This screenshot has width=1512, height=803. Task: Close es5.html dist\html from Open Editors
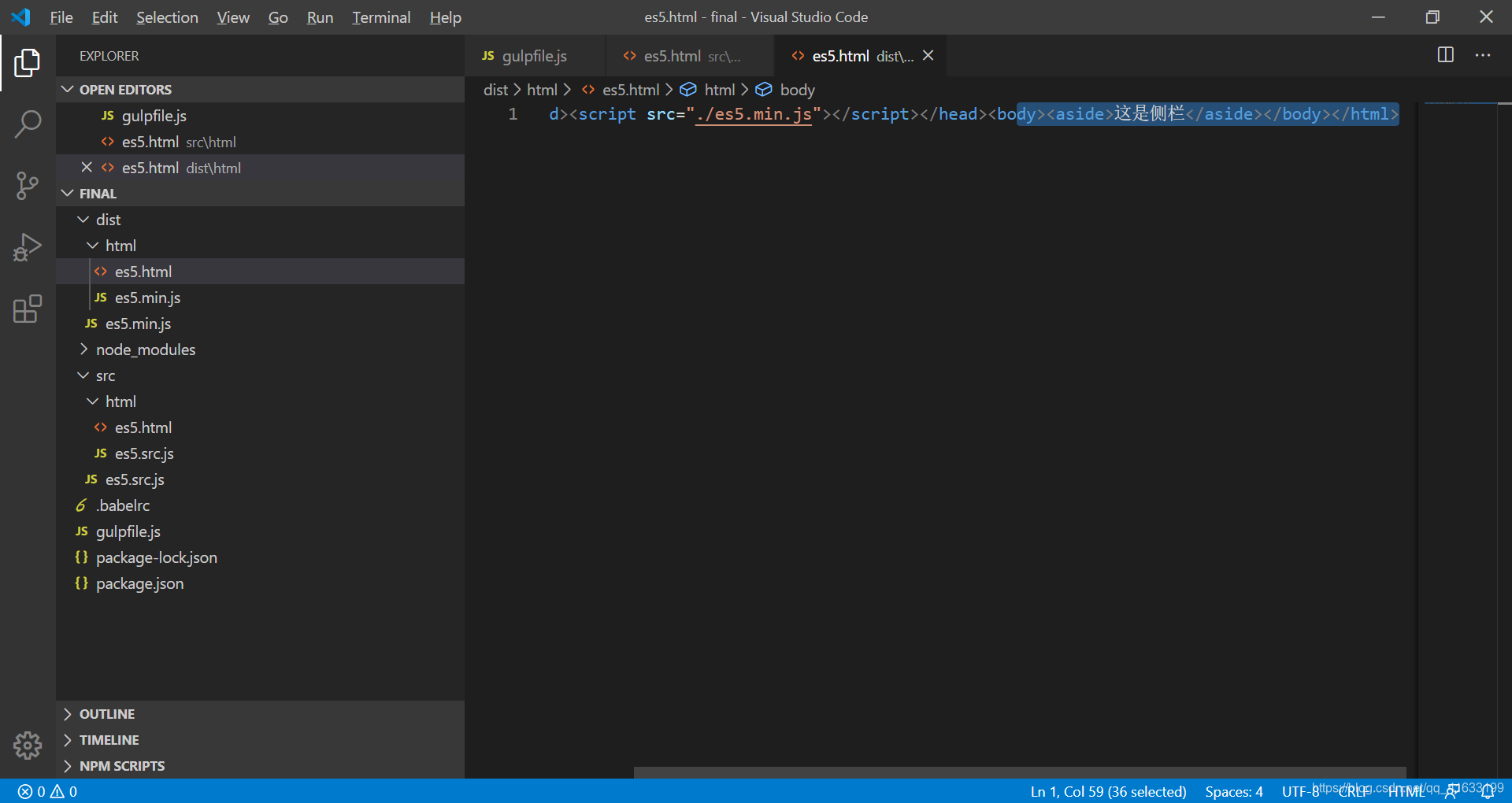pyautogui.click(x=87, y=167)
